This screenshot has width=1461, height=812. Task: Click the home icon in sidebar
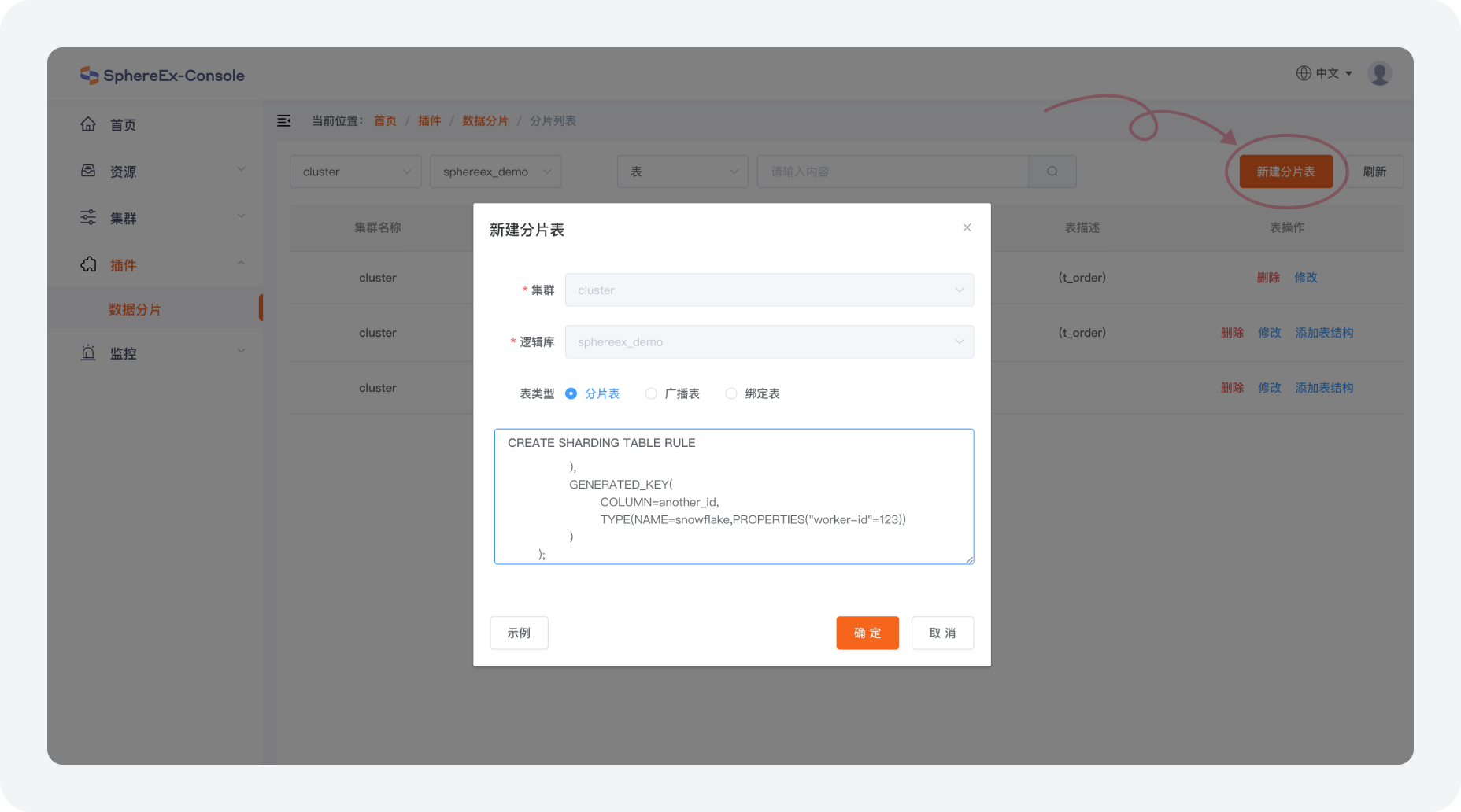tap(88, 124)
